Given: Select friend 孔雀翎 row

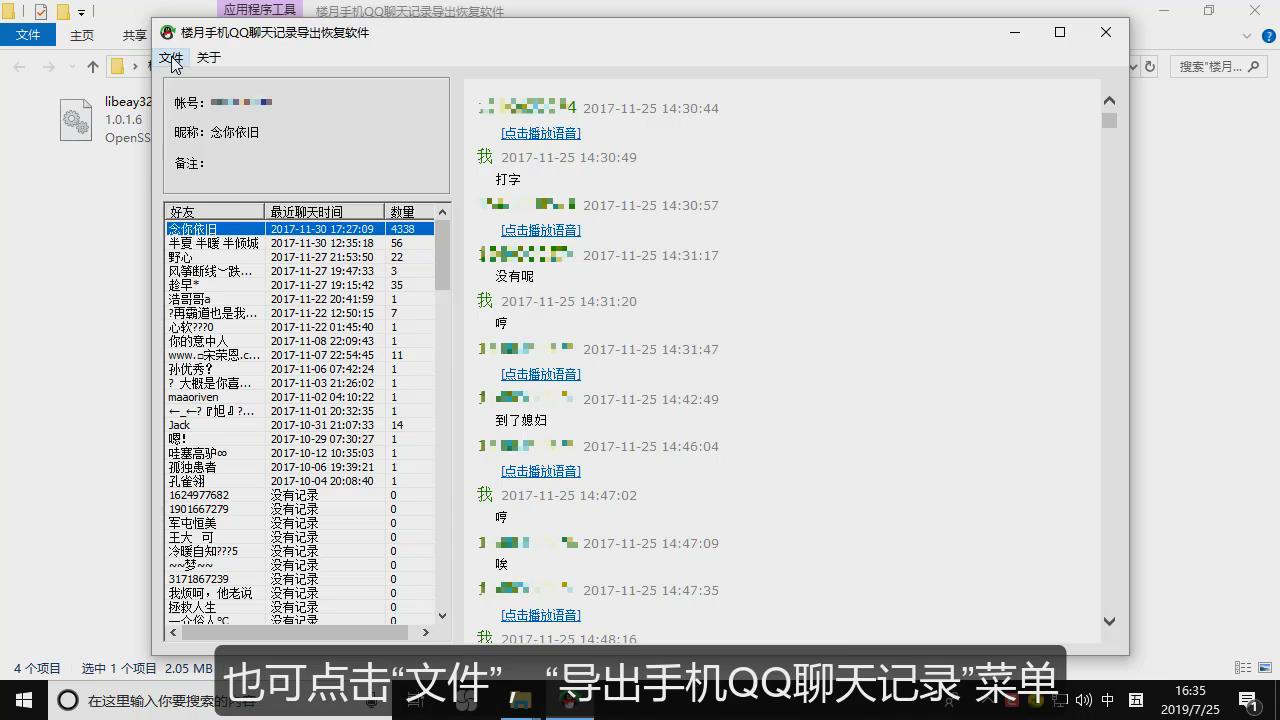Looking at the screenshot, I should [x=300, y=481].
